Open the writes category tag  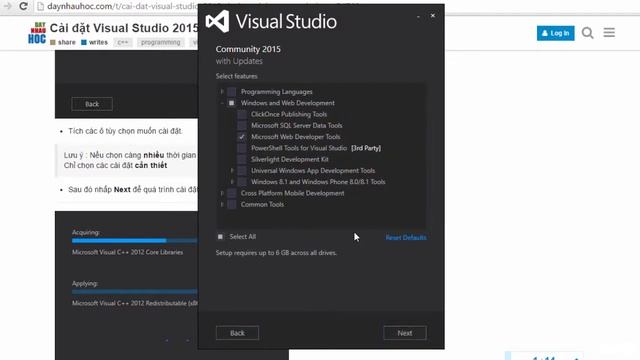pos(94,42)
